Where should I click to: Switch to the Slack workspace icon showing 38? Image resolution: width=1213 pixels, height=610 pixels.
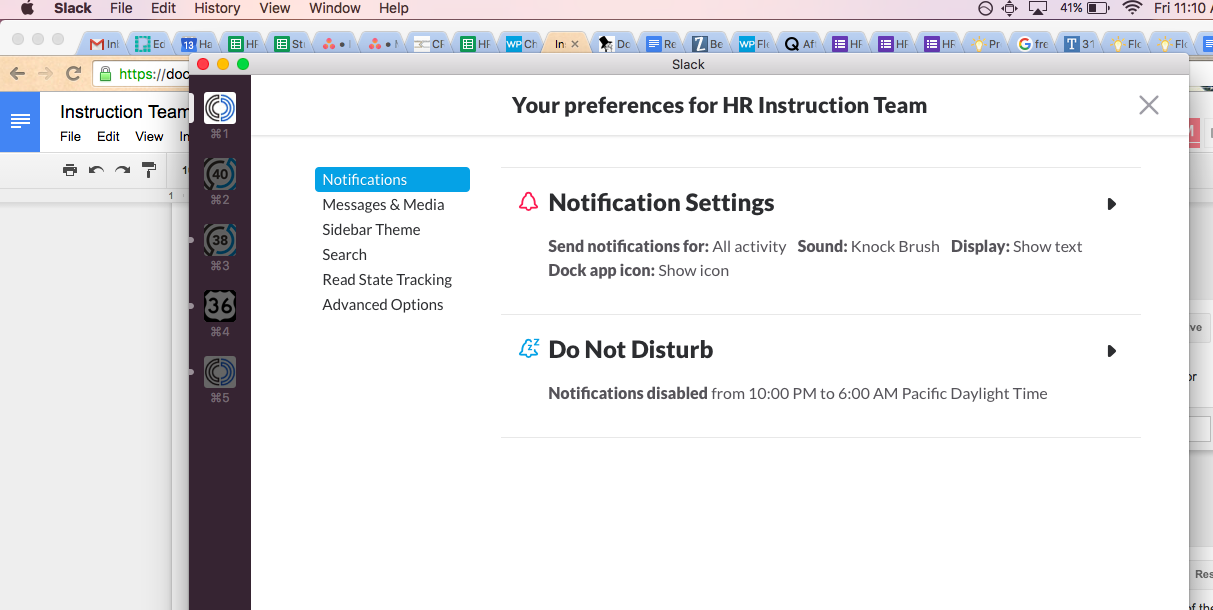(x=220, y=240)
